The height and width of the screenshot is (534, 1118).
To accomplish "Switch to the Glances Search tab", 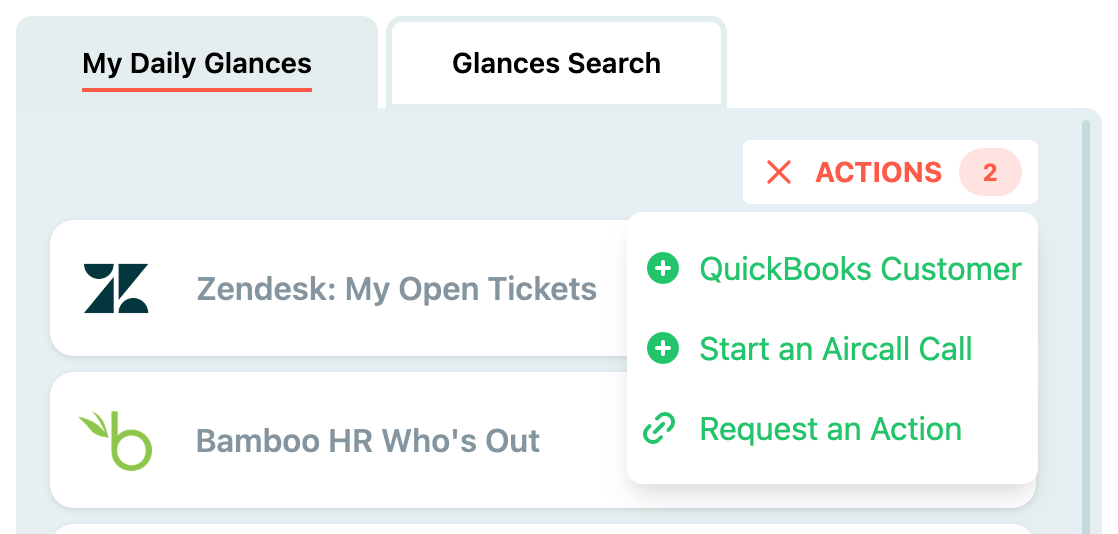I will click(x=556, y=63).
